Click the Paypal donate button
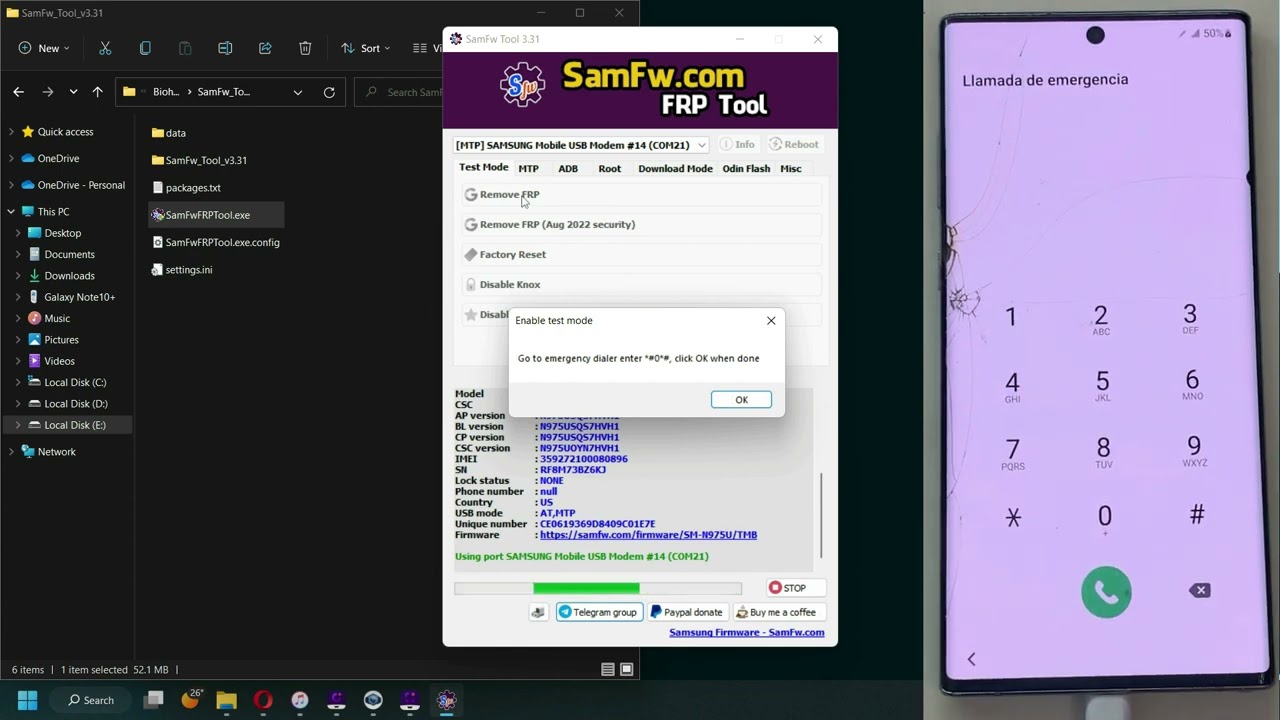Viewport: 1280px width, 720px height. tap(687, 612)
